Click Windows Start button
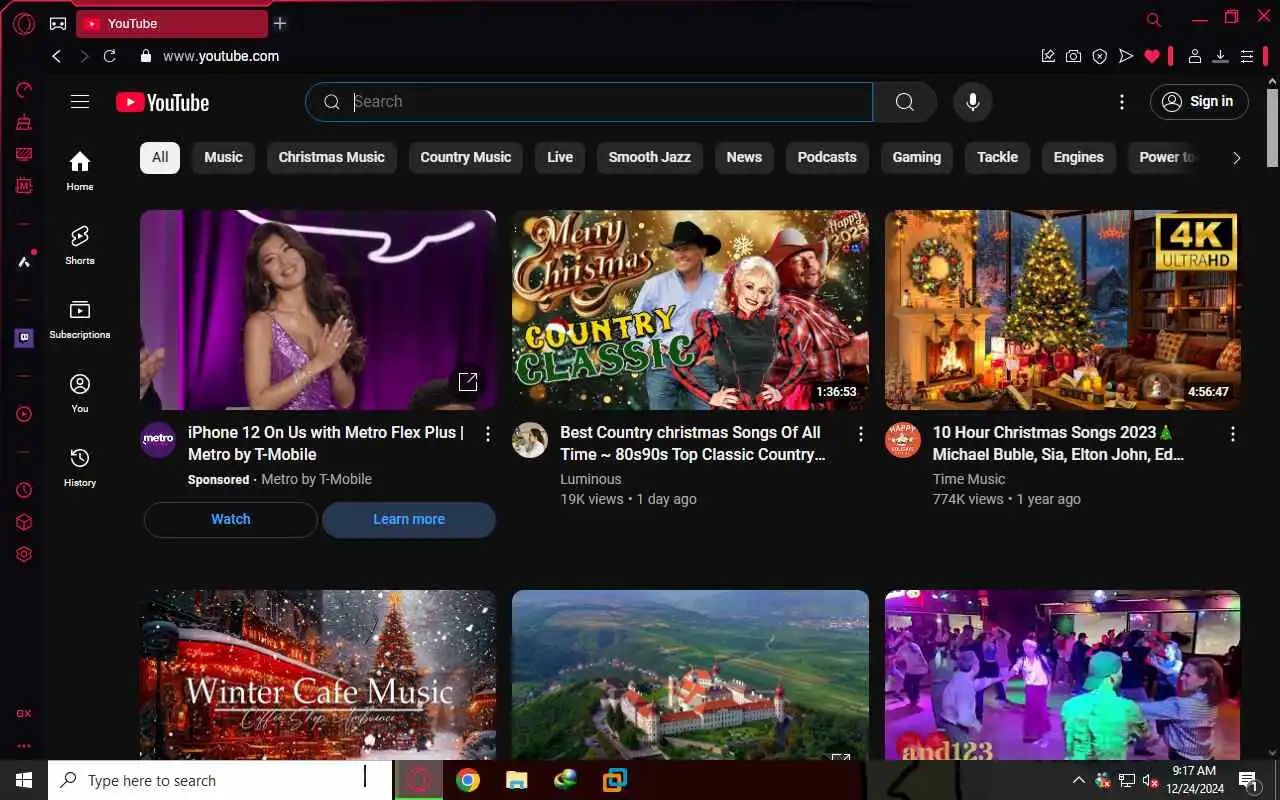The width and height of the screenshot is (1280, 800). 24,780
